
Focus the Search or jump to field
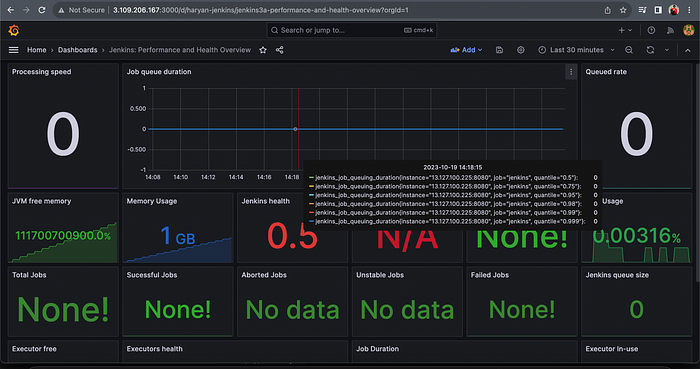[x=352, y=30]
